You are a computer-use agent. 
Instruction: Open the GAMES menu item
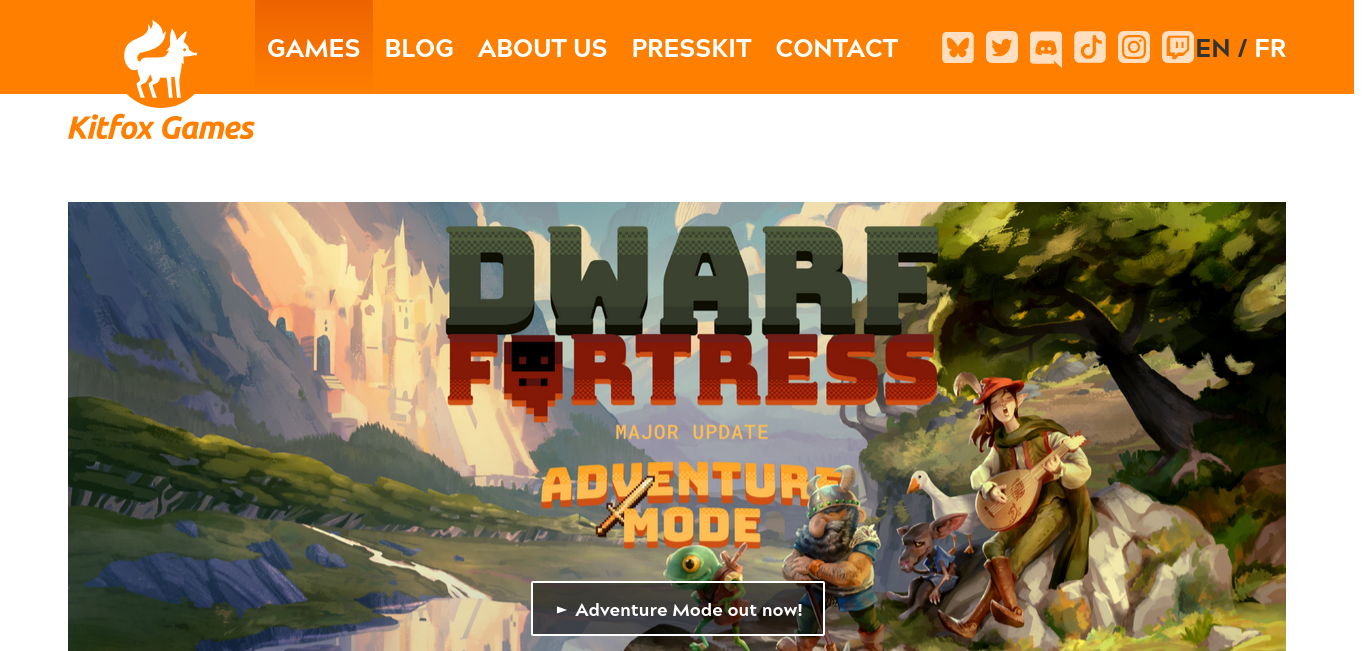(314, 48)
